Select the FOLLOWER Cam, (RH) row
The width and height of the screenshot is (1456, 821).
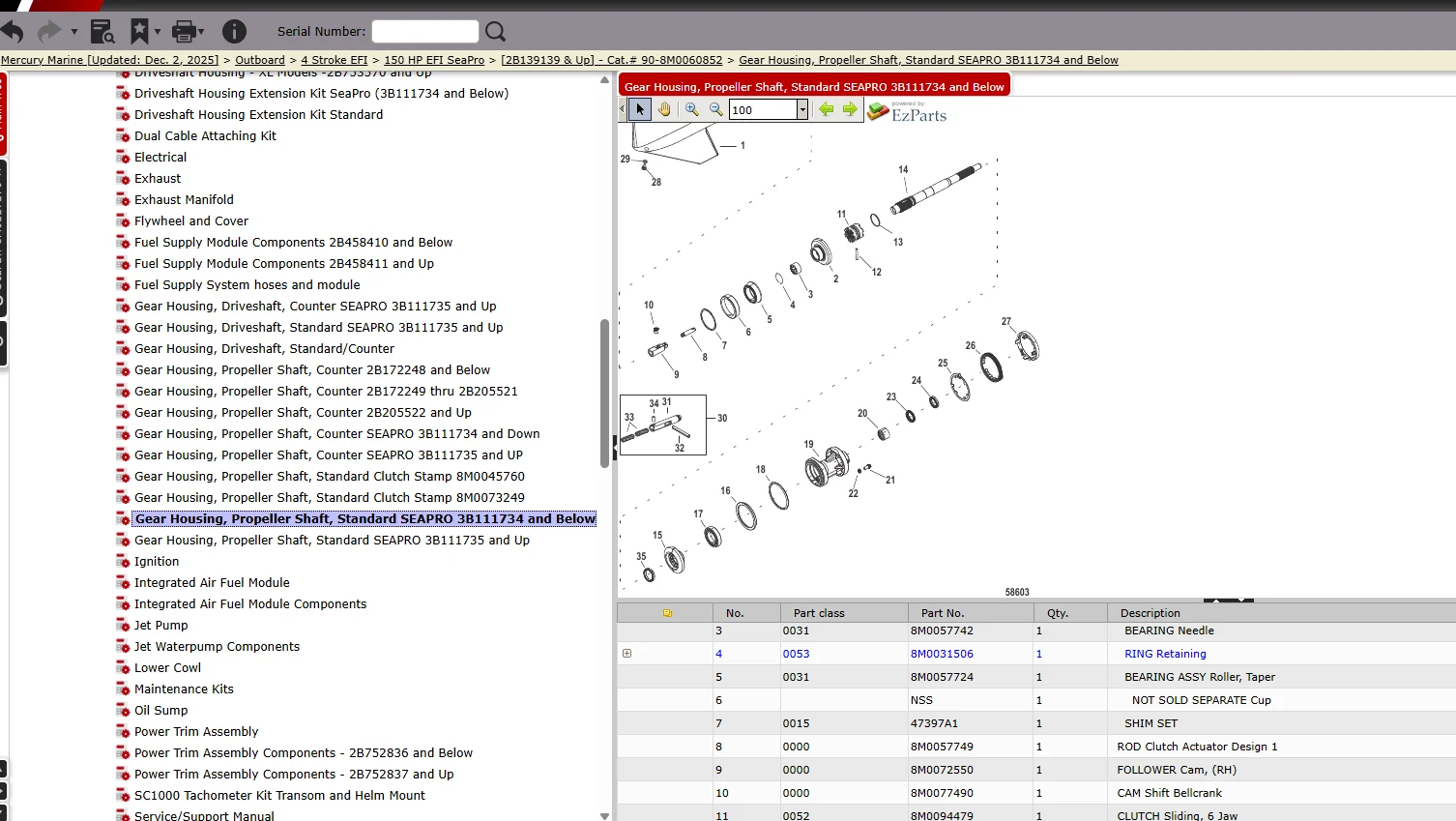(1036, 770)
